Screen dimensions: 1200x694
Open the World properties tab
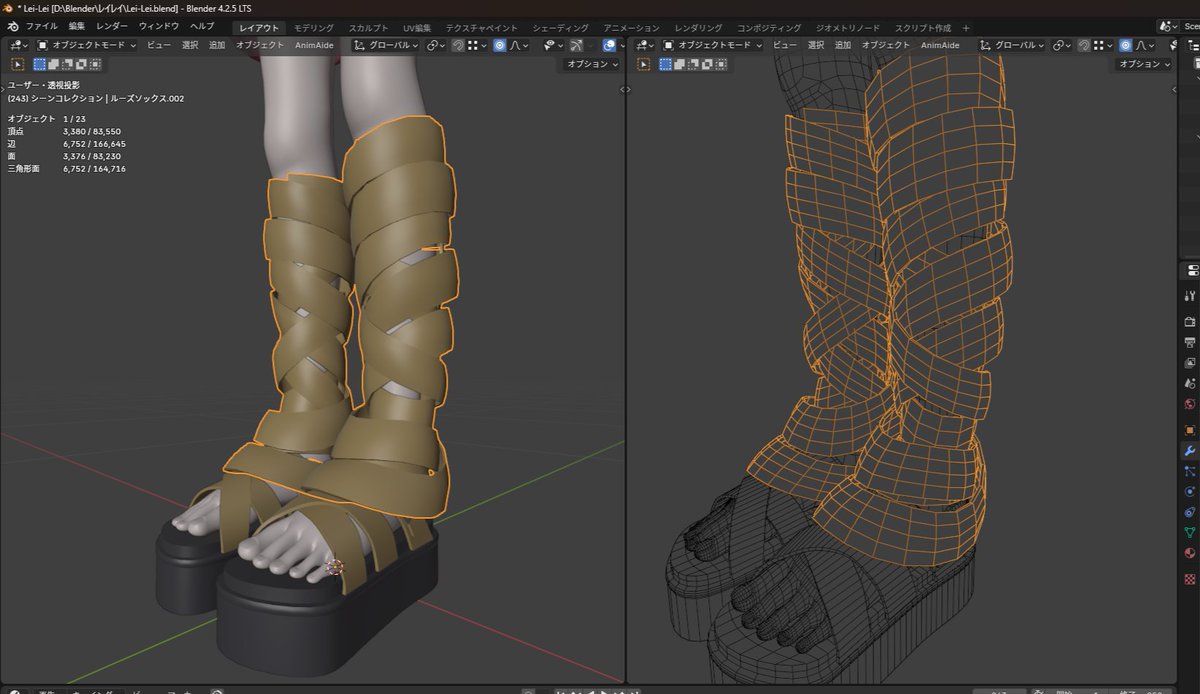pos(1190,404)
